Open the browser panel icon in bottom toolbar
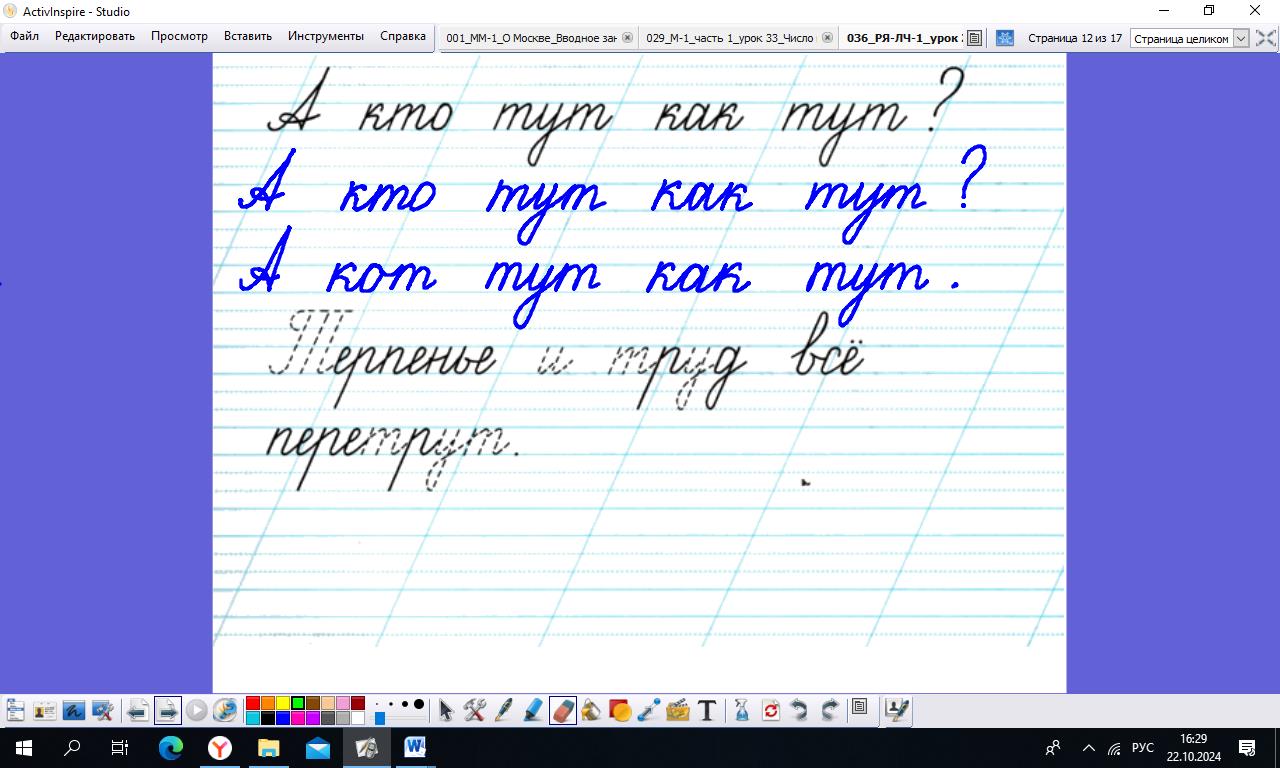The height and width of the screenshot is (768, 1280). point(859,707)
